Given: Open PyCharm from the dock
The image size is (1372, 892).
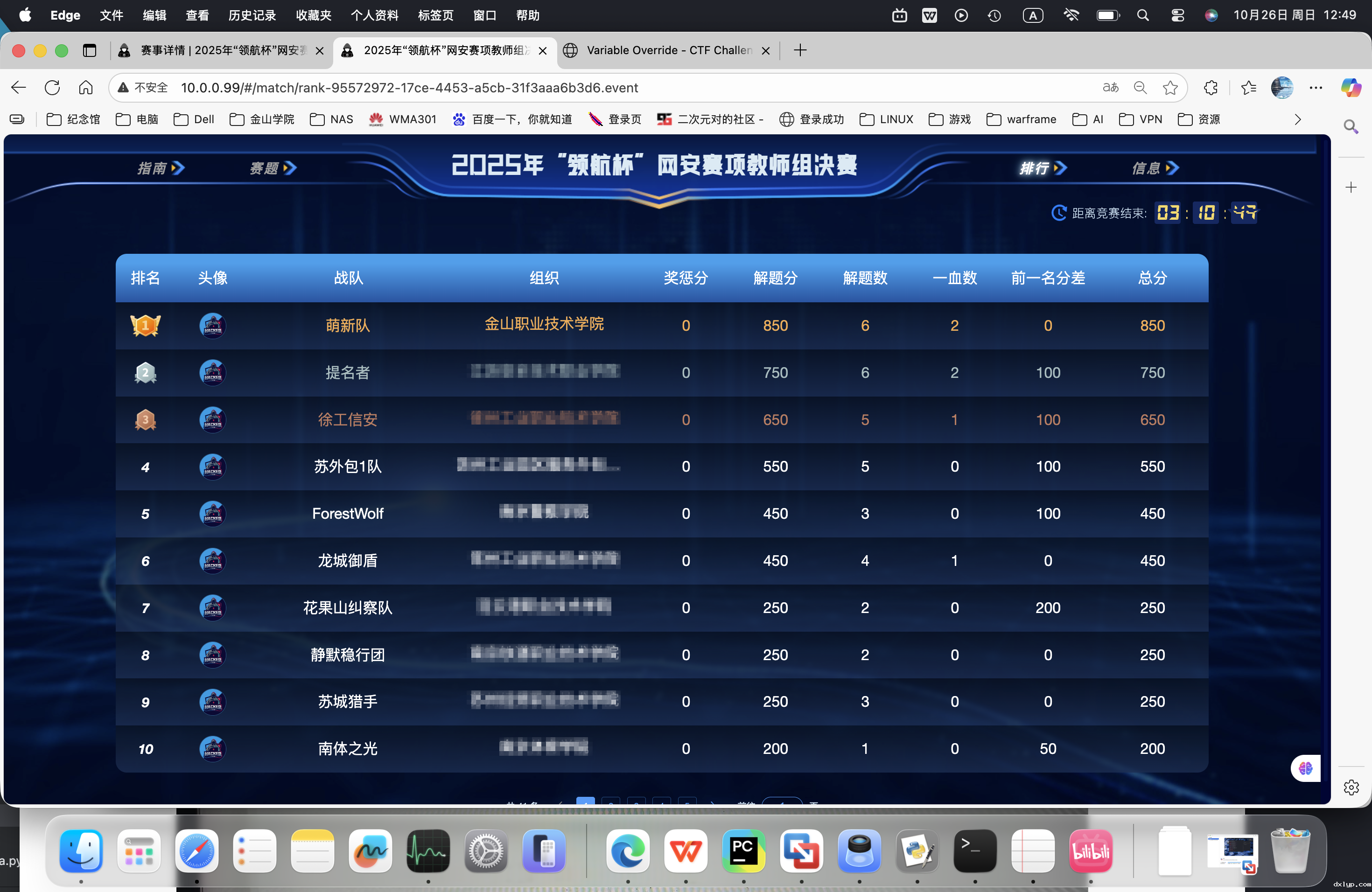Looking at the screenshot, I should 743,851.
